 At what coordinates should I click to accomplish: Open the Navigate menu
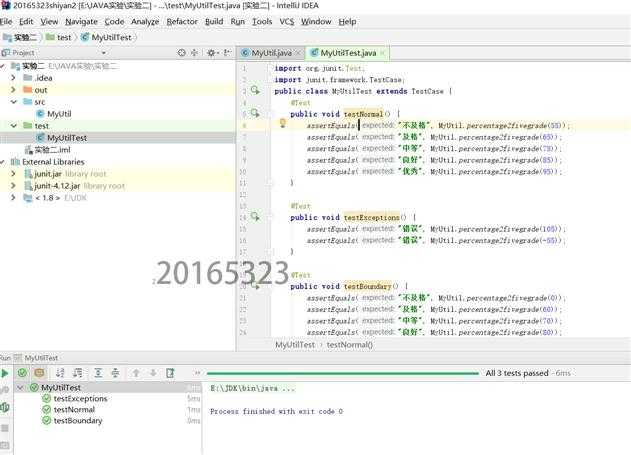81,21
